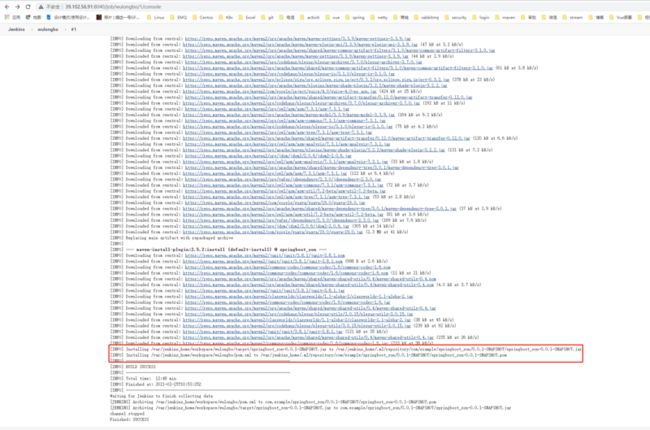This screenshot has height=430, width=650.
Task: Open the wulongbo job breadcrumb
Action: pos(48,29)
